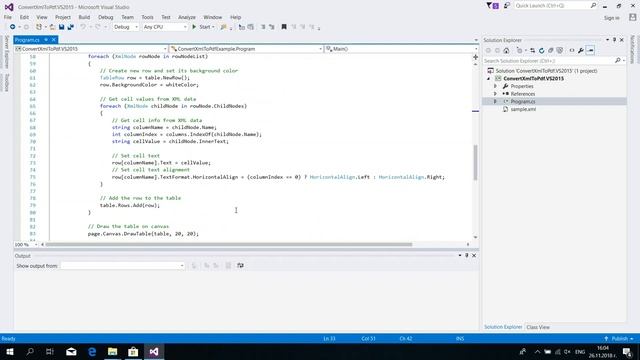Open Properties via Solution Explorer wrench icon
Screen dimensions: 640x360
(x=580, y=50)
